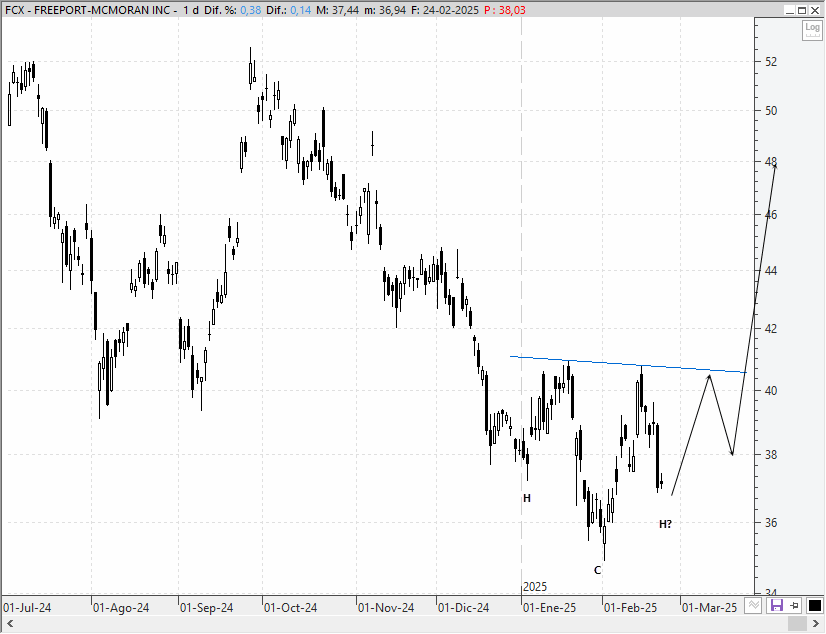Click the Dif. value 0,14
The height and width of the screenshot is (634, 826).
[301, 10]
